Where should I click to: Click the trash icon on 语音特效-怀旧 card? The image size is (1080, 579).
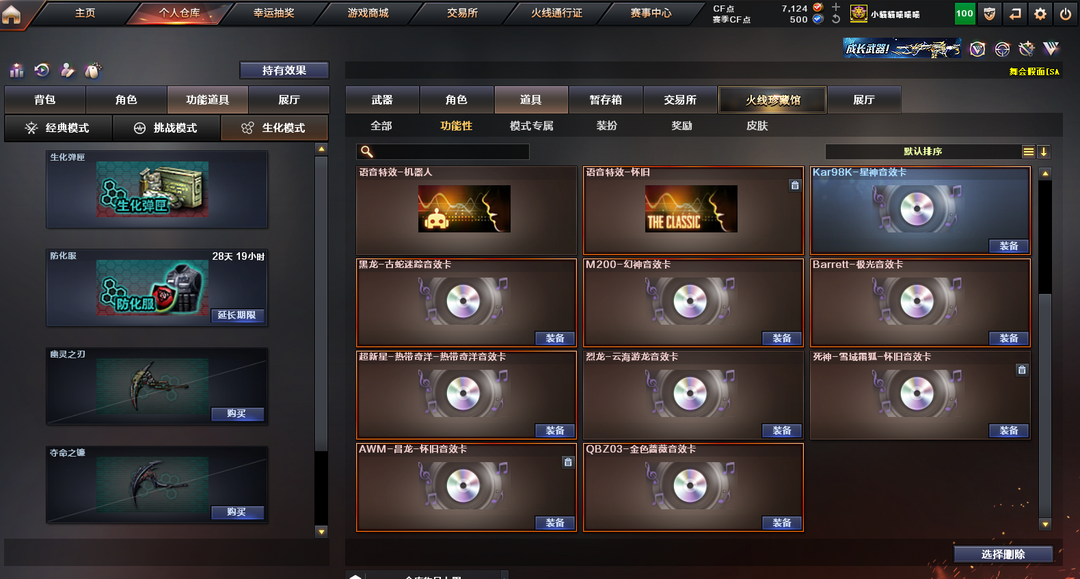coord(795,185)
